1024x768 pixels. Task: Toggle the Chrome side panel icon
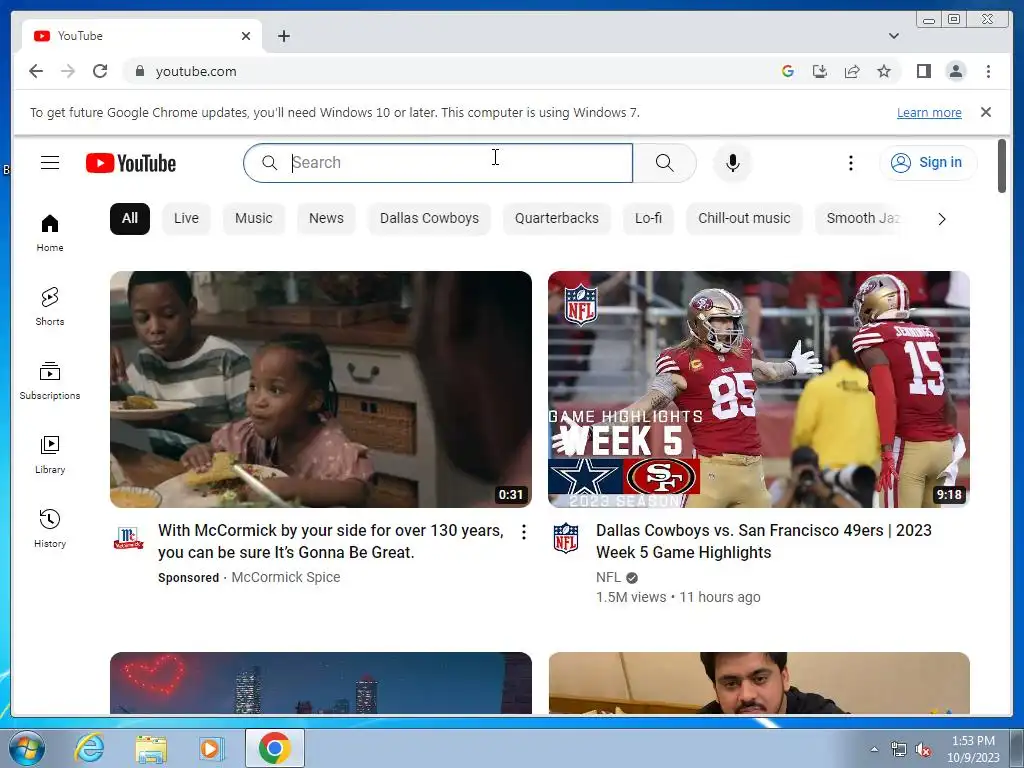coord(923,71)
